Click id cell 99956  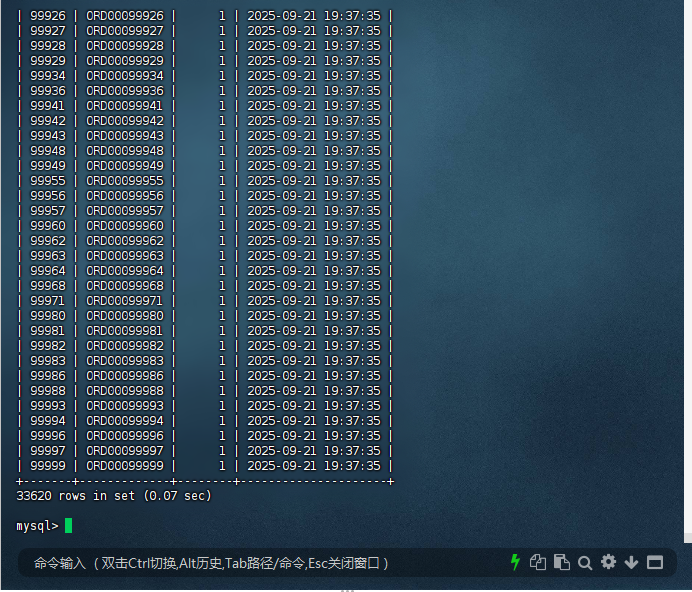coord(48,196)
